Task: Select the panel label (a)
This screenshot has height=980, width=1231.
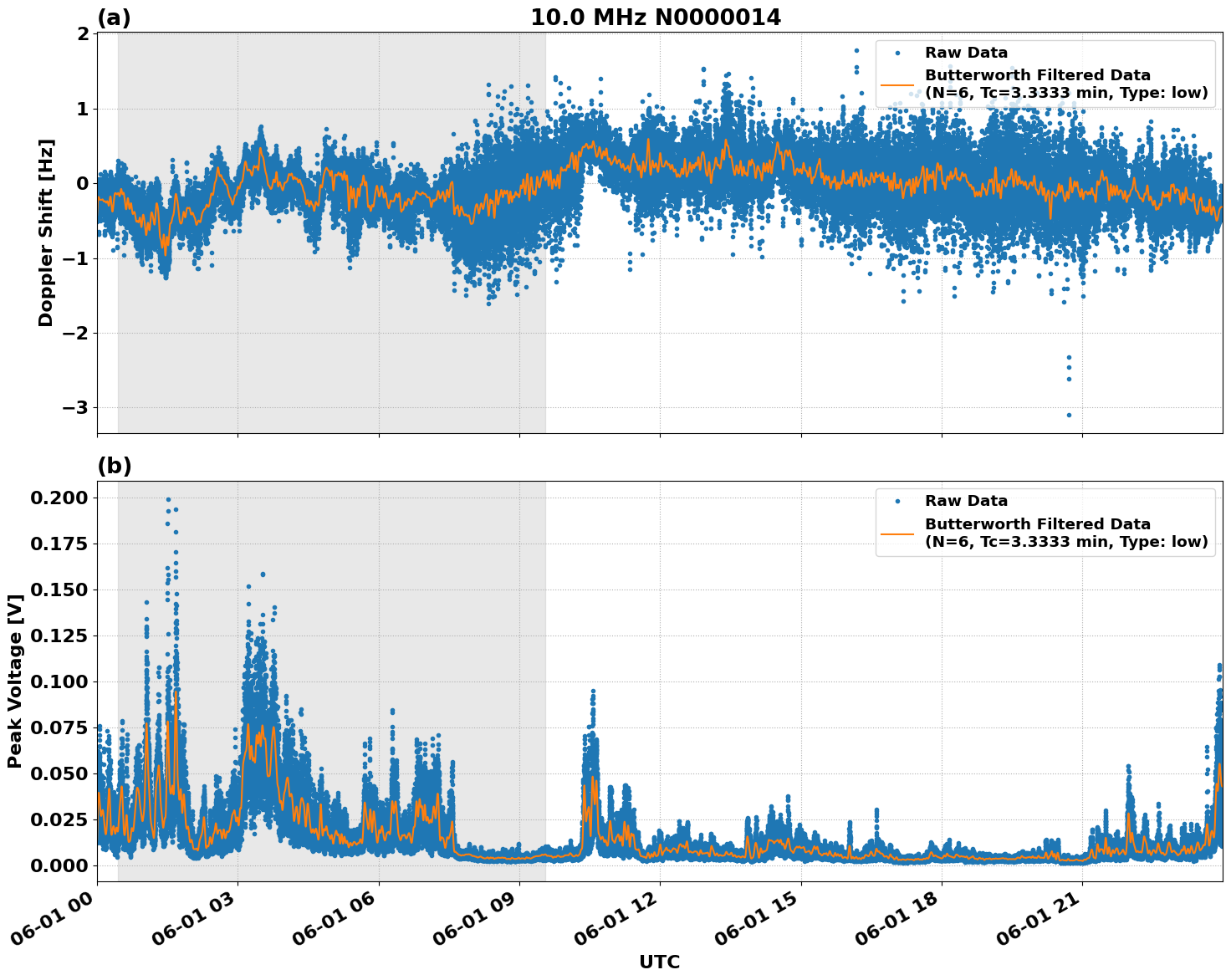Action: point(114,15)
